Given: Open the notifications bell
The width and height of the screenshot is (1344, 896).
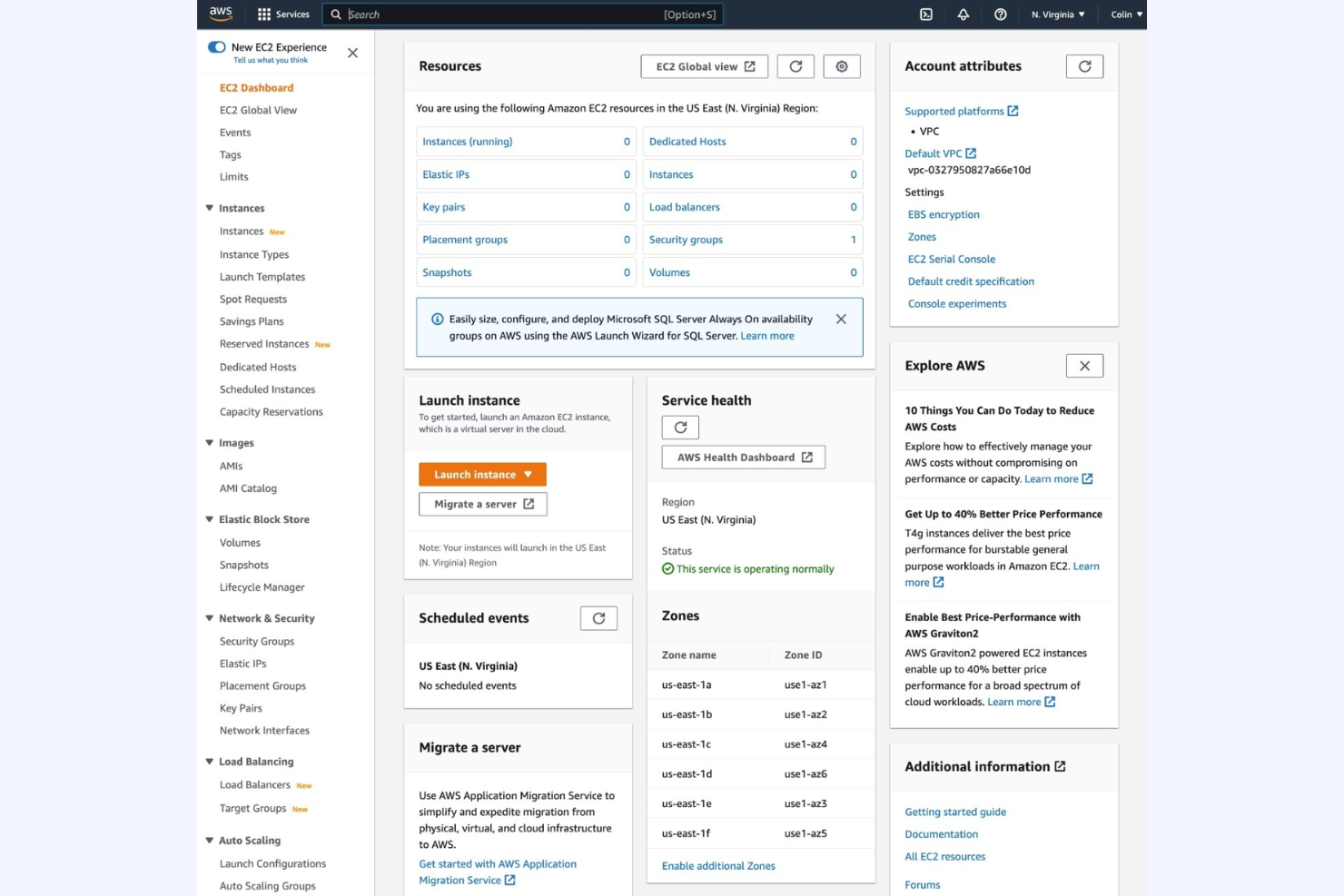Looking at the screenshot, I should click(x=964, y=15).
